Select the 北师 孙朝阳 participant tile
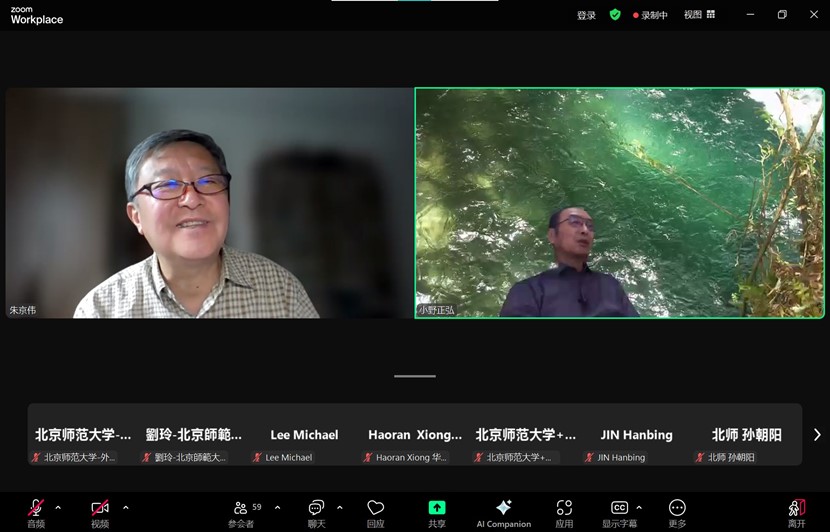830x532 pixels. pos(746,435)
